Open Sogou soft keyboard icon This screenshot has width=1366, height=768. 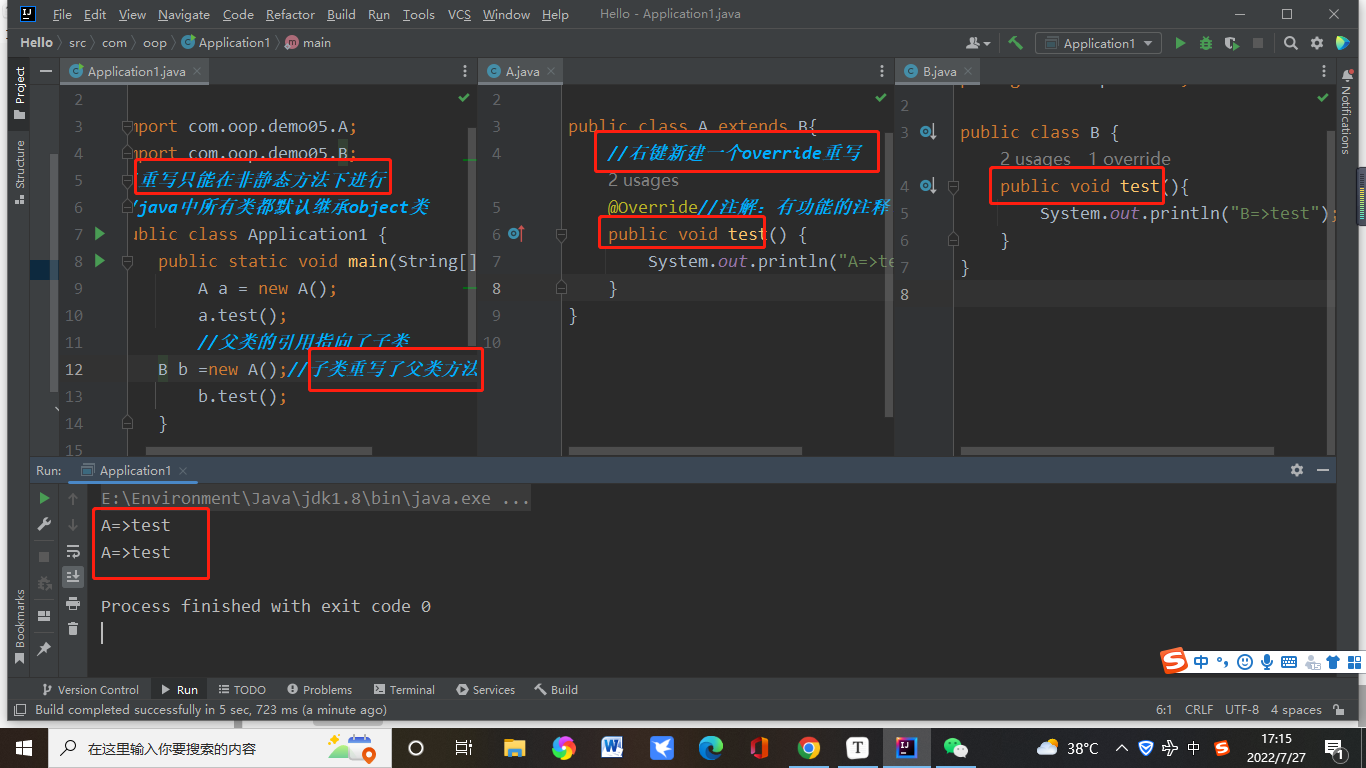tap(1289, 662)
